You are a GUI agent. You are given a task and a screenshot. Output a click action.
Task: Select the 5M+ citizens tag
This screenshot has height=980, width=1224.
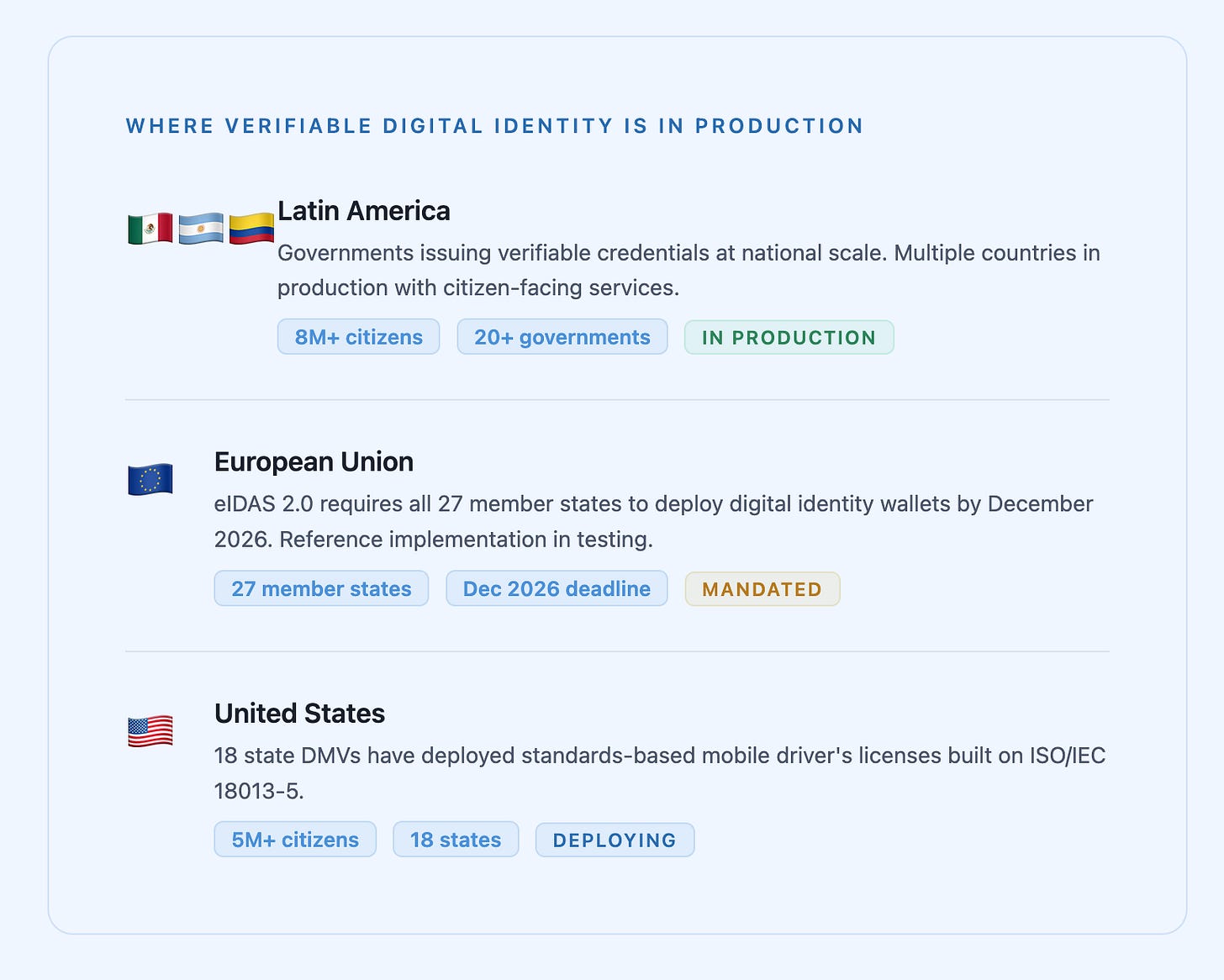coord(295,840)
